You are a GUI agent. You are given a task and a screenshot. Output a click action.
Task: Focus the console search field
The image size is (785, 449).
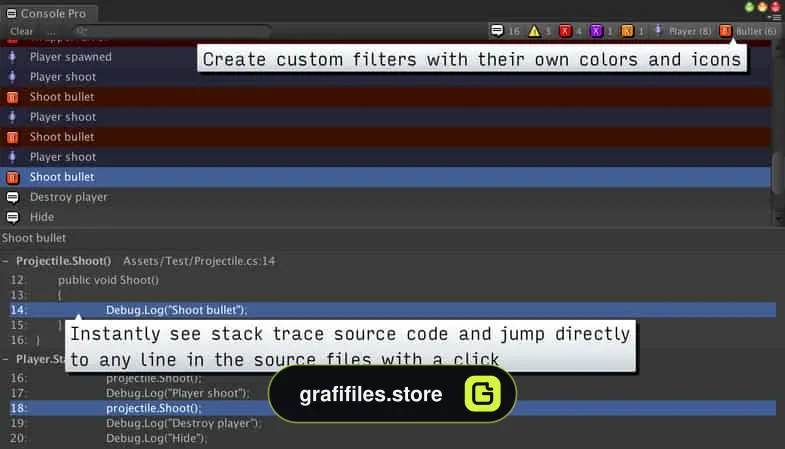pos(172,31)
